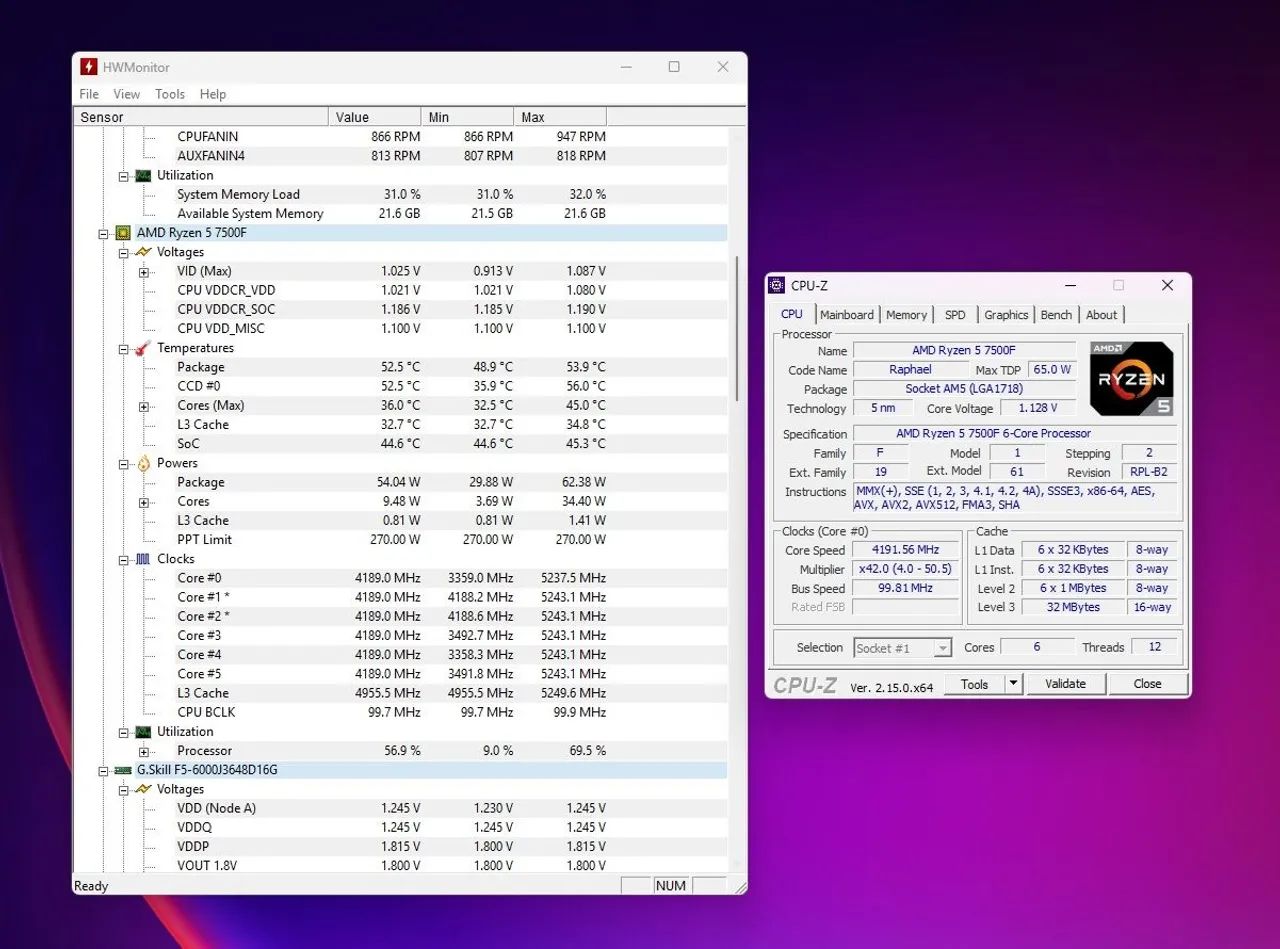Image resolution: width=1280 pixels, height=949 pixels.
Task: Click the NUM status bar indicator
Action: point(671,886)
